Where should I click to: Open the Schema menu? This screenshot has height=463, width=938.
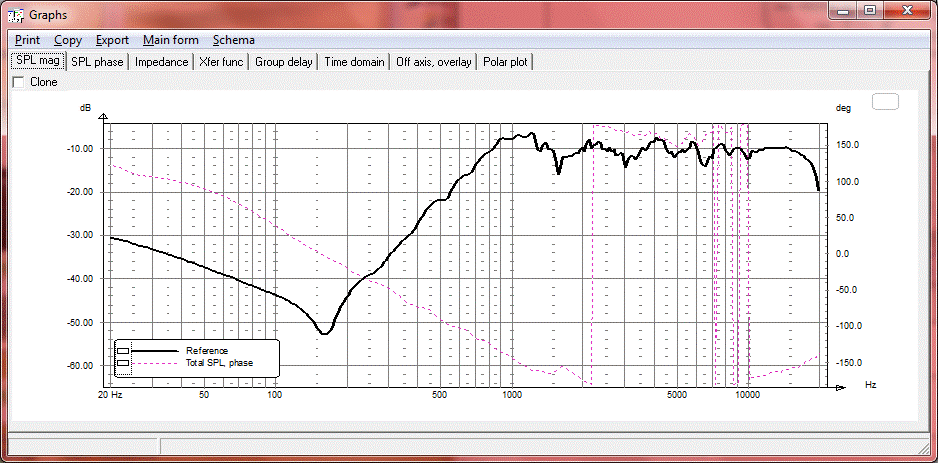click(x=233, y=40)
